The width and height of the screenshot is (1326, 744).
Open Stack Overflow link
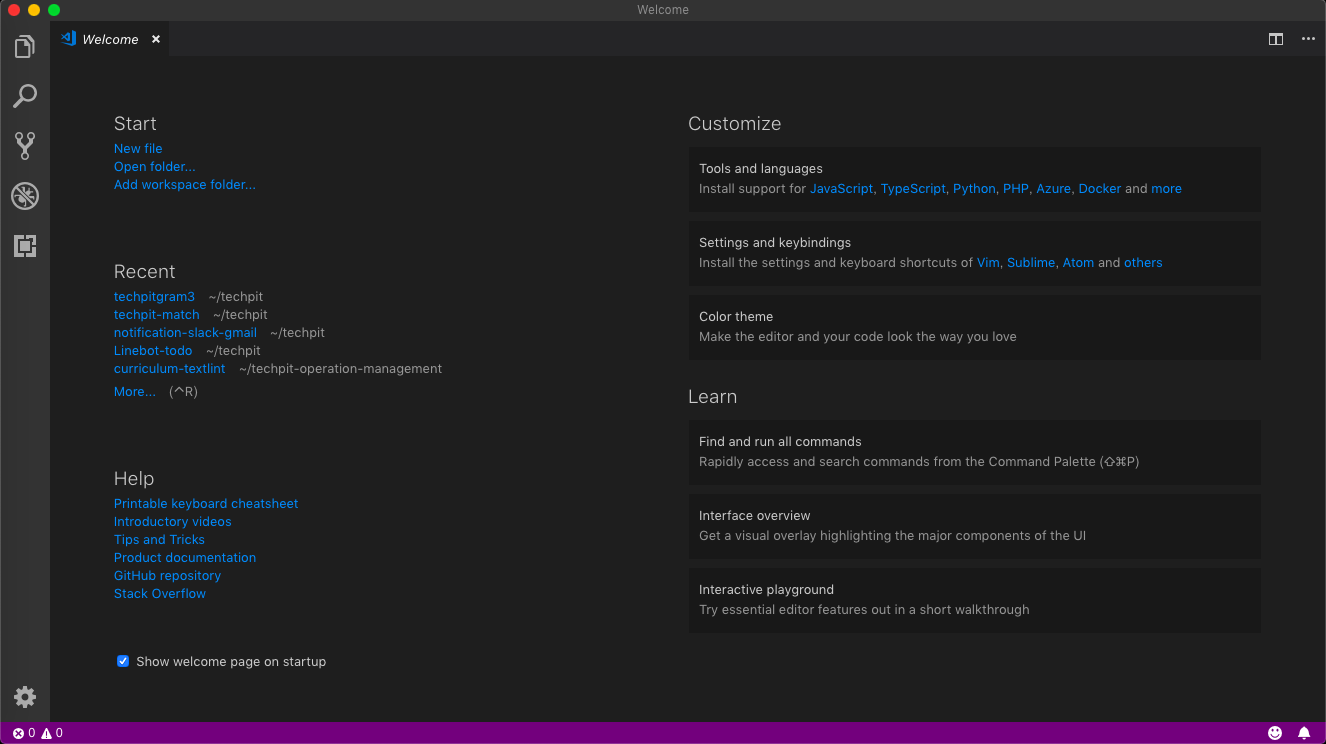click(160, 593)
